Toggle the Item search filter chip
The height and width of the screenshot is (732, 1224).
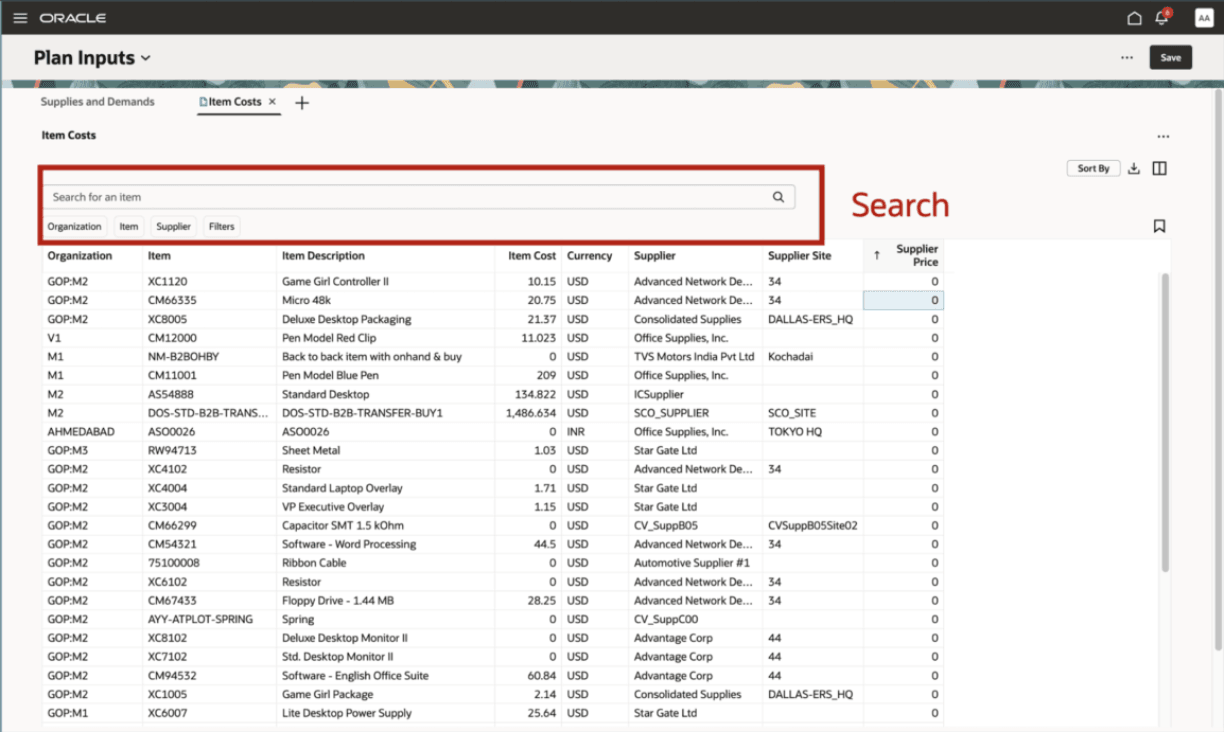tap(128, 226)
